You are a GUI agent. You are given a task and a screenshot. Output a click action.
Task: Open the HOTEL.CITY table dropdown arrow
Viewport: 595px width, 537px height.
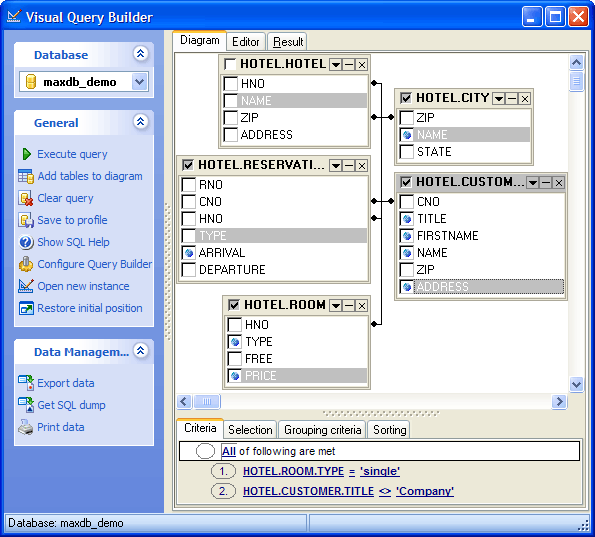tap(499, 99)
